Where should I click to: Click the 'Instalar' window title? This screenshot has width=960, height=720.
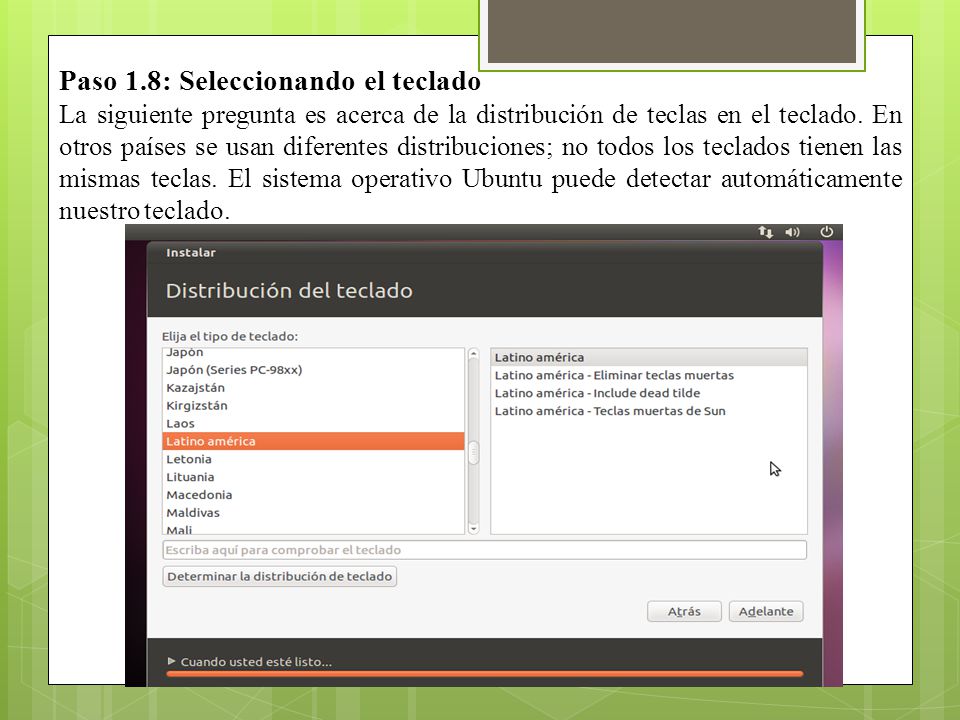191,252
